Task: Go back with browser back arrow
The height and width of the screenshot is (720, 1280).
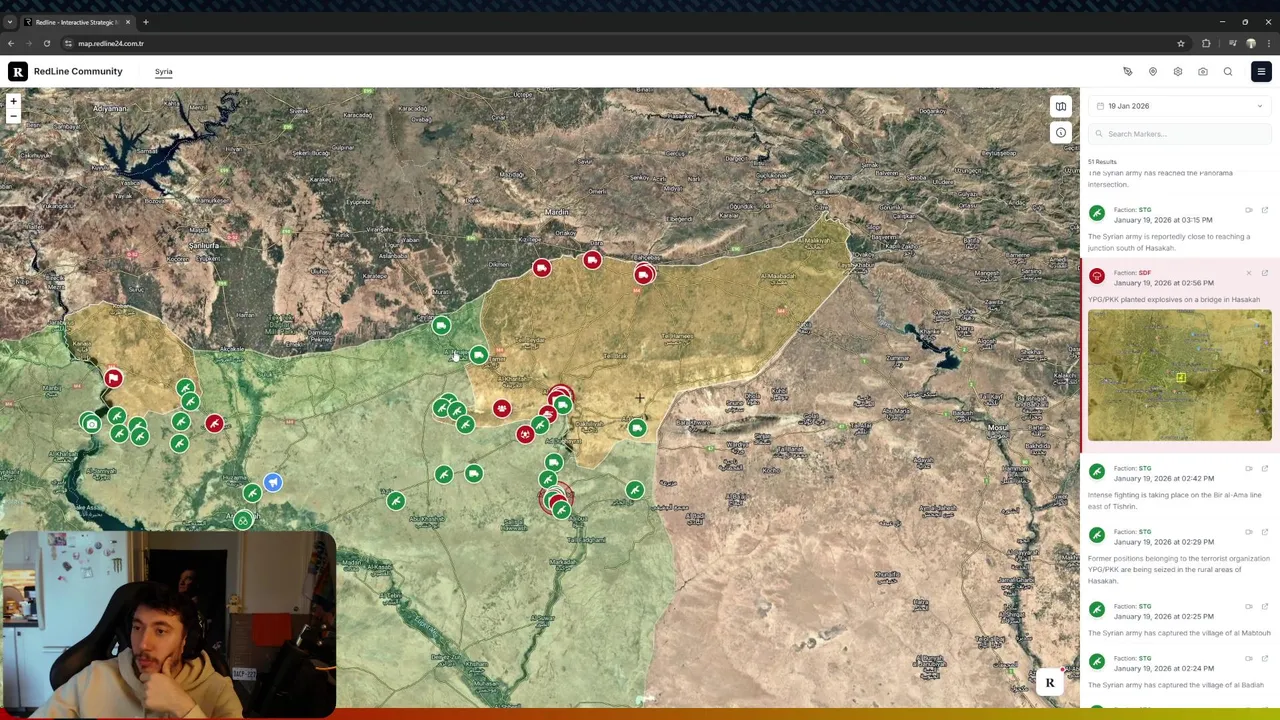Action: click(x=10, y=43)
